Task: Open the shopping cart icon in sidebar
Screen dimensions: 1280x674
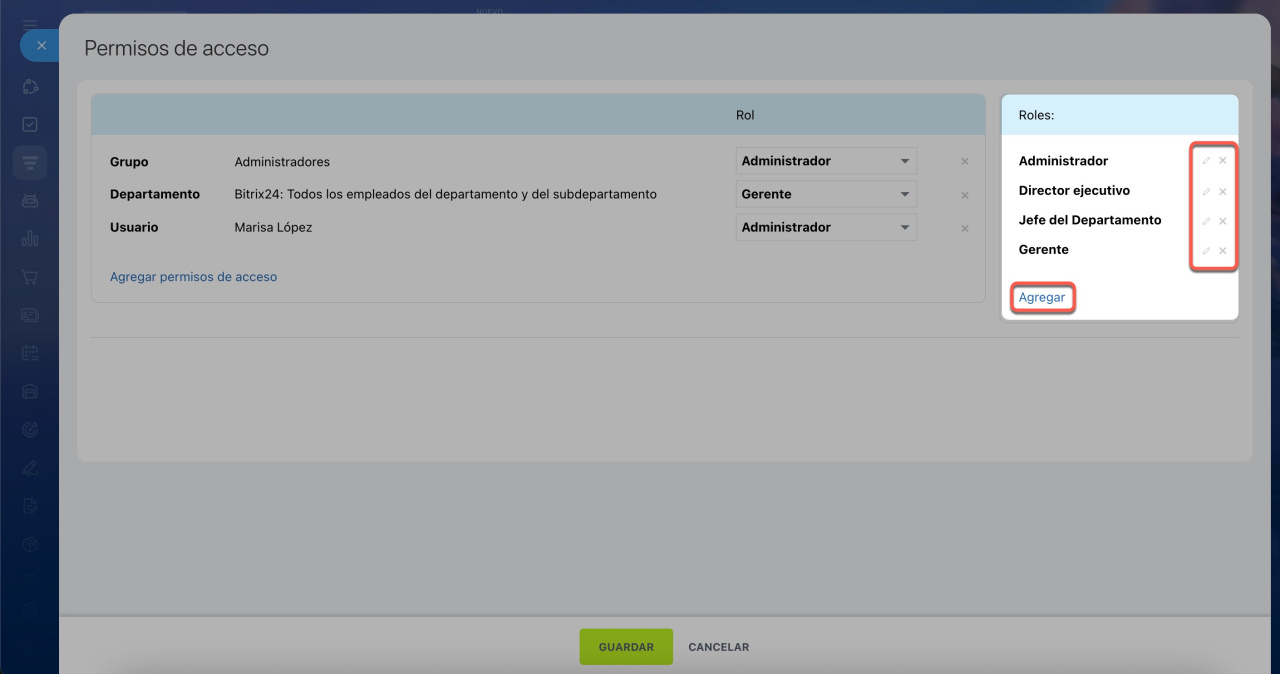Action: pyautogui.click(x=30, y=277)
